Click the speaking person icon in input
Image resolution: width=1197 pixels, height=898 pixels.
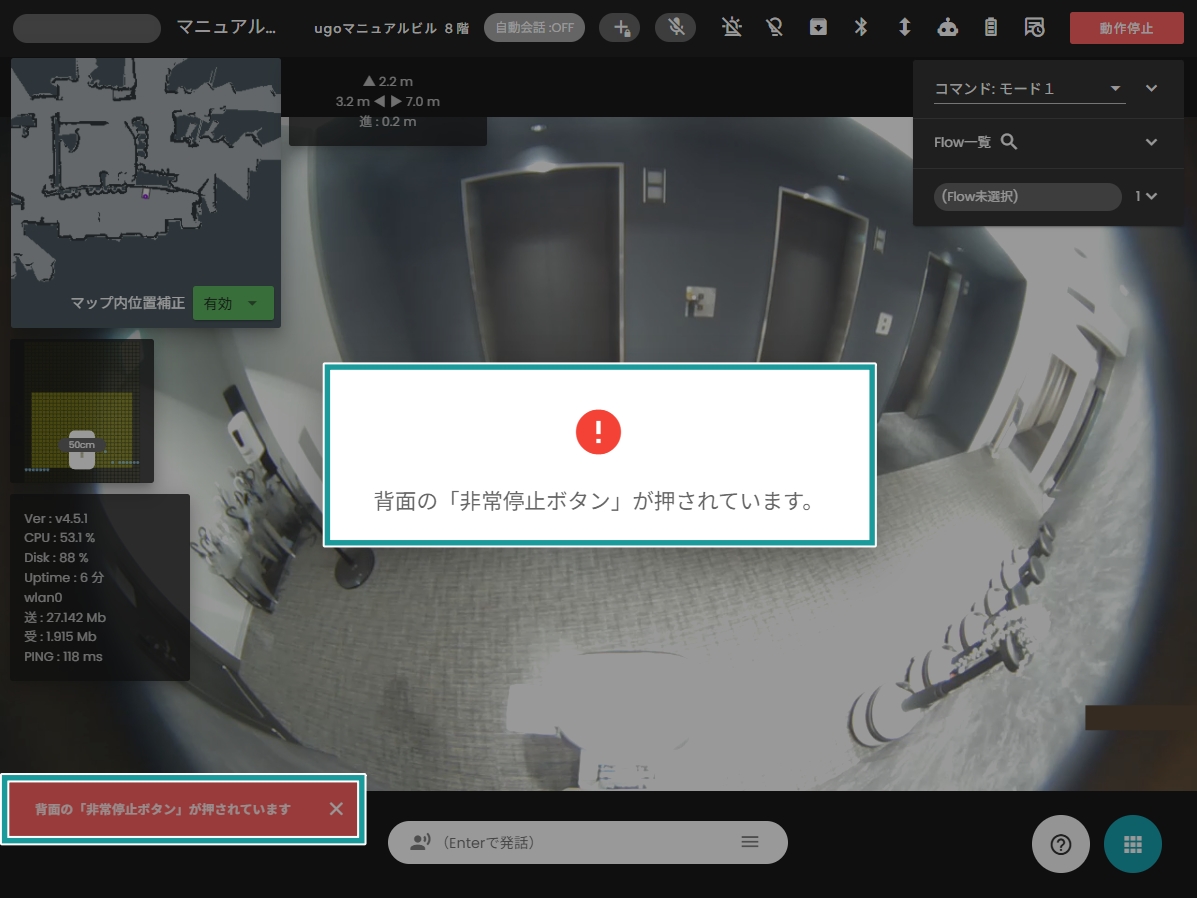point(420,842)
